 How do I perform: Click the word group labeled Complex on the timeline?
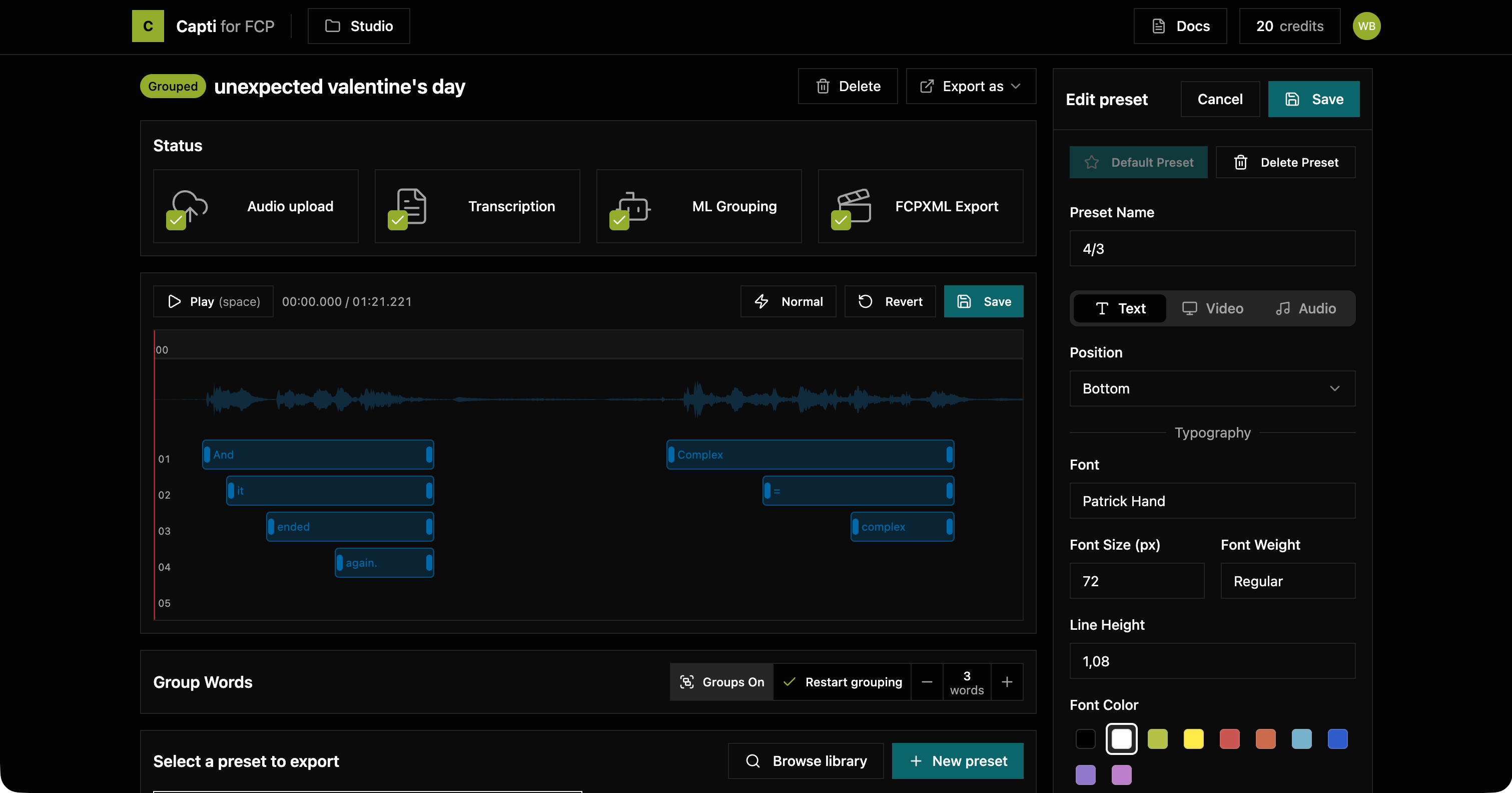tap(809, 454)
